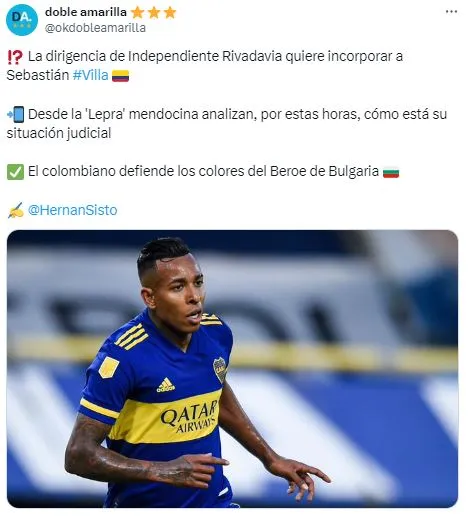This screenshot has height=517, width=471.
Task: Open the football player photo attachment
Action: pos(232,369)
